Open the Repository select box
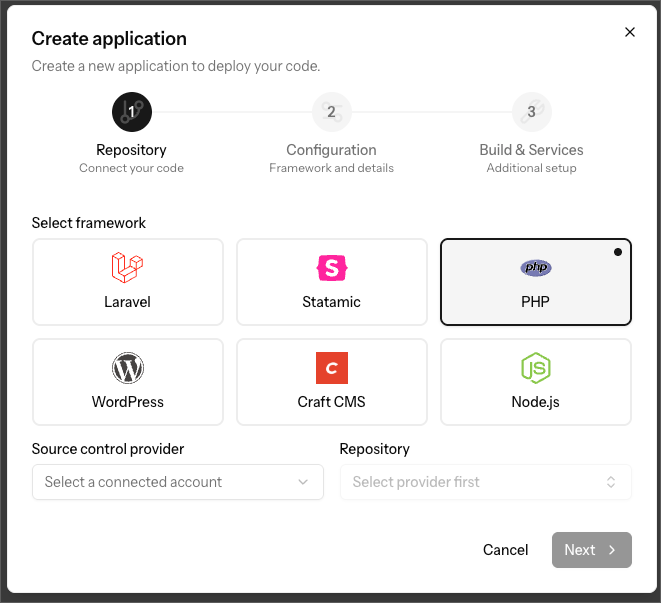The height and width of the screenshot is (603, 661). (486, 482)
